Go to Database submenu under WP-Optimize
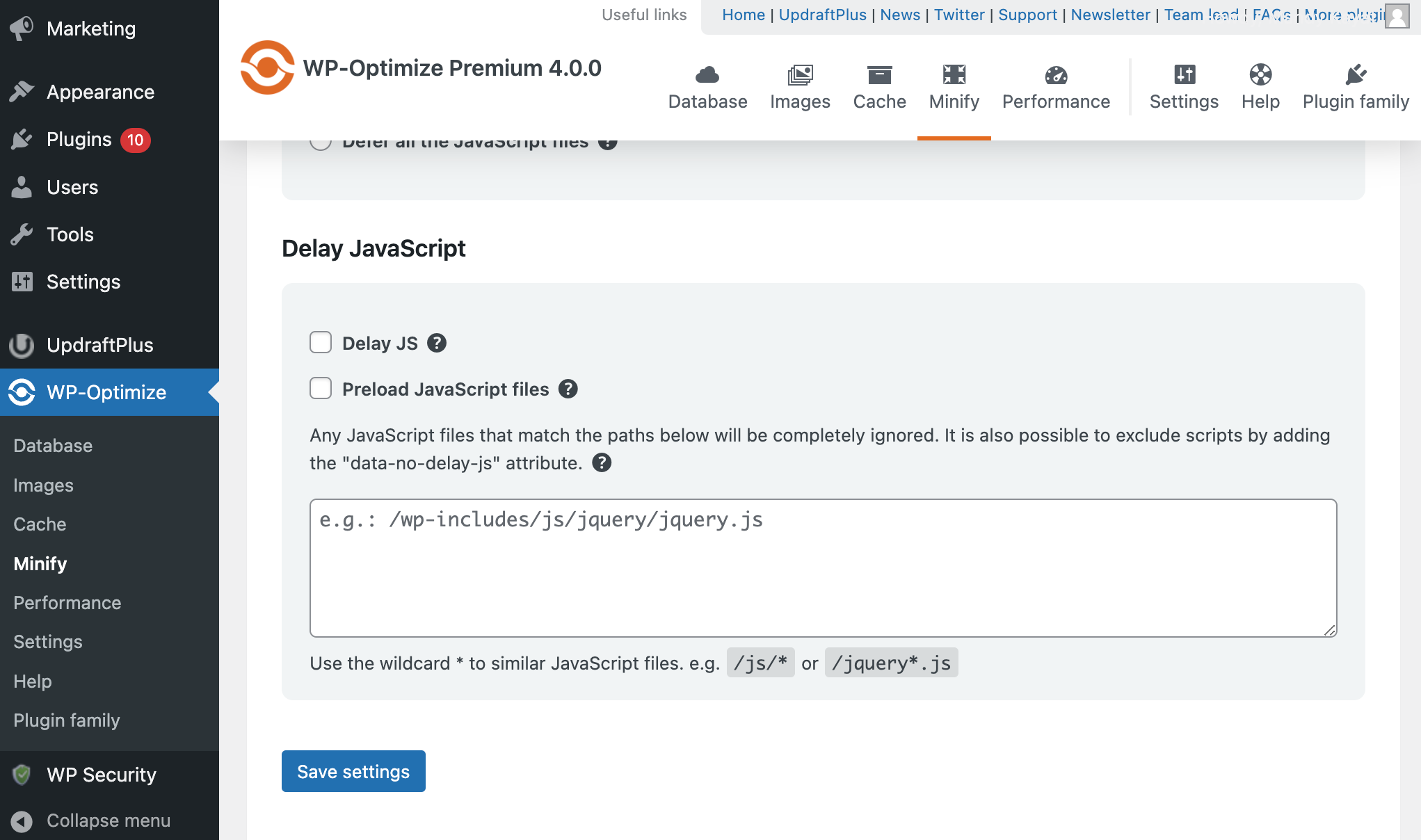Viewport: 1421px width, 840px height. coord(53,446)
